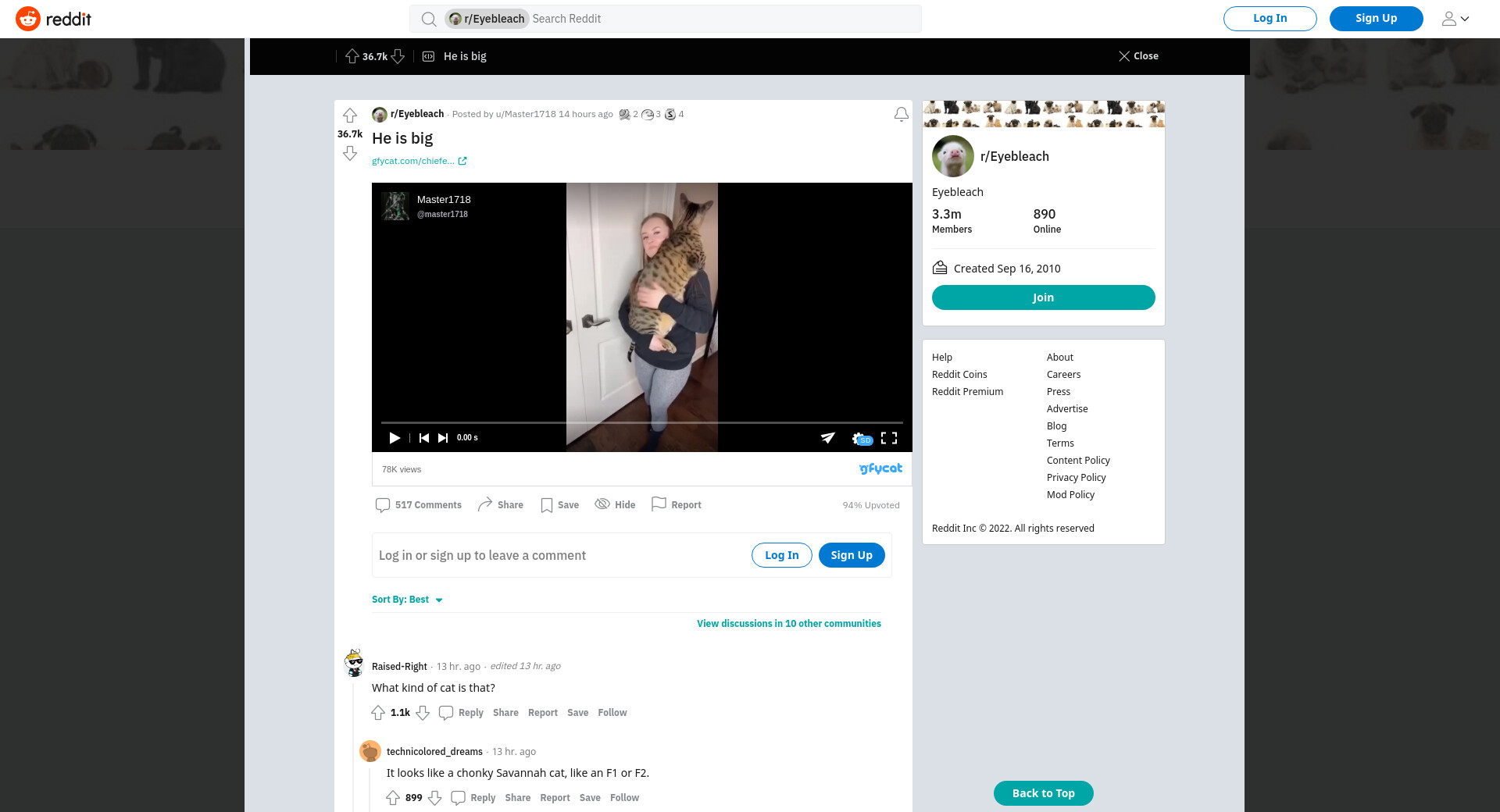The height and width of the screenshot is (812, 1500).
Task: Open the Reddit Premium link
Action: [x=967, y=392]
